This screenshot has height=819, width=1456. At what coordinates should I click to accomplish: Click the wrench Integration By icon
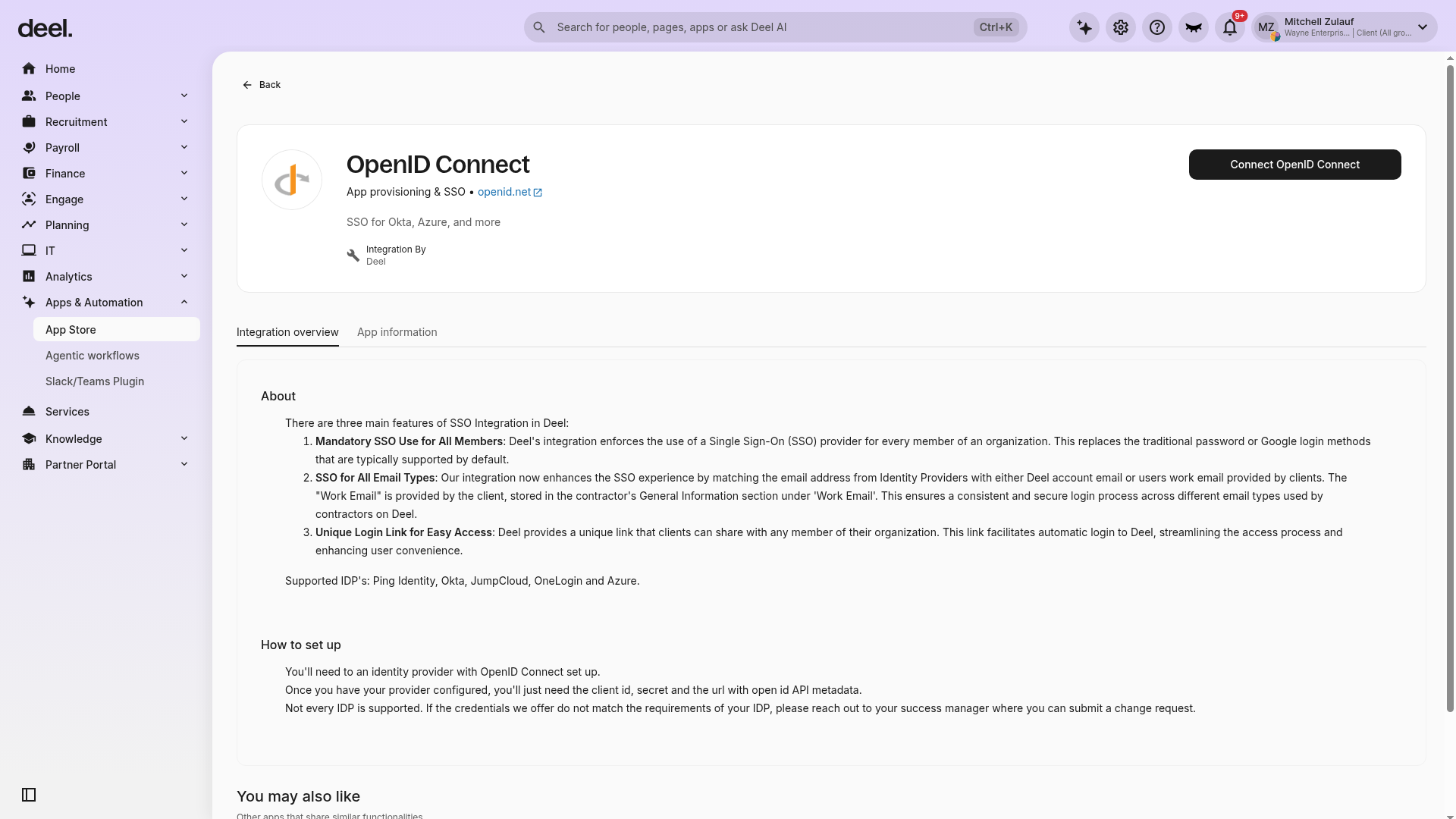(353, 256)
